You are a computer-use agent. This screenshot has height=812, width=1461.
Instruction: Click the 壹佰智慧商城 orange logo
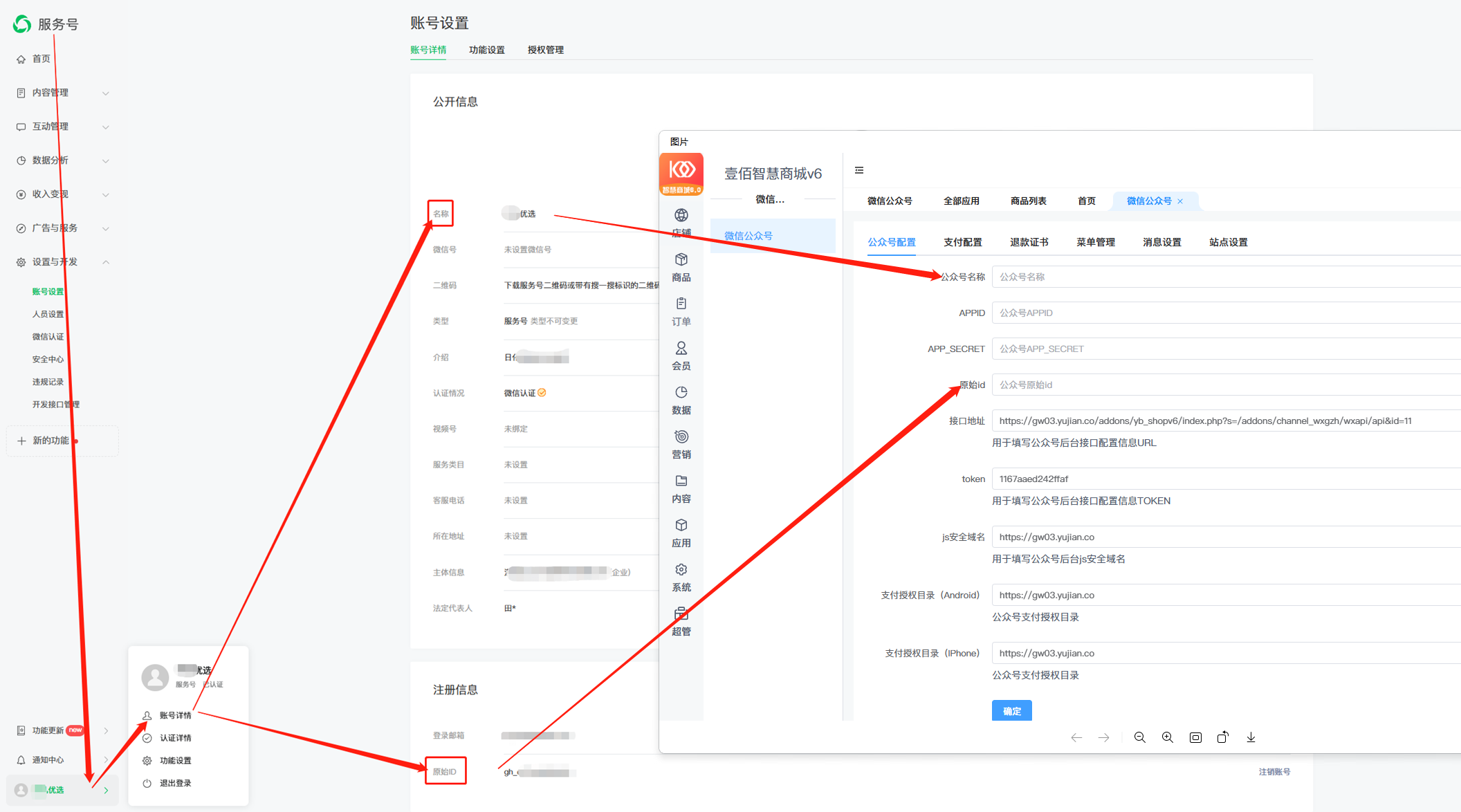click(x=681, y=174)
